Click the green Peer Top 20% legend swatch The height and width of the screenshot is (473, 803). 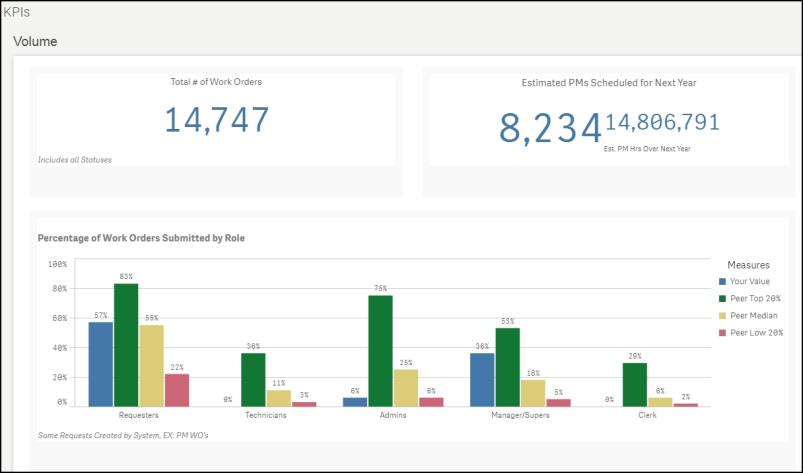tap(723, 299)
